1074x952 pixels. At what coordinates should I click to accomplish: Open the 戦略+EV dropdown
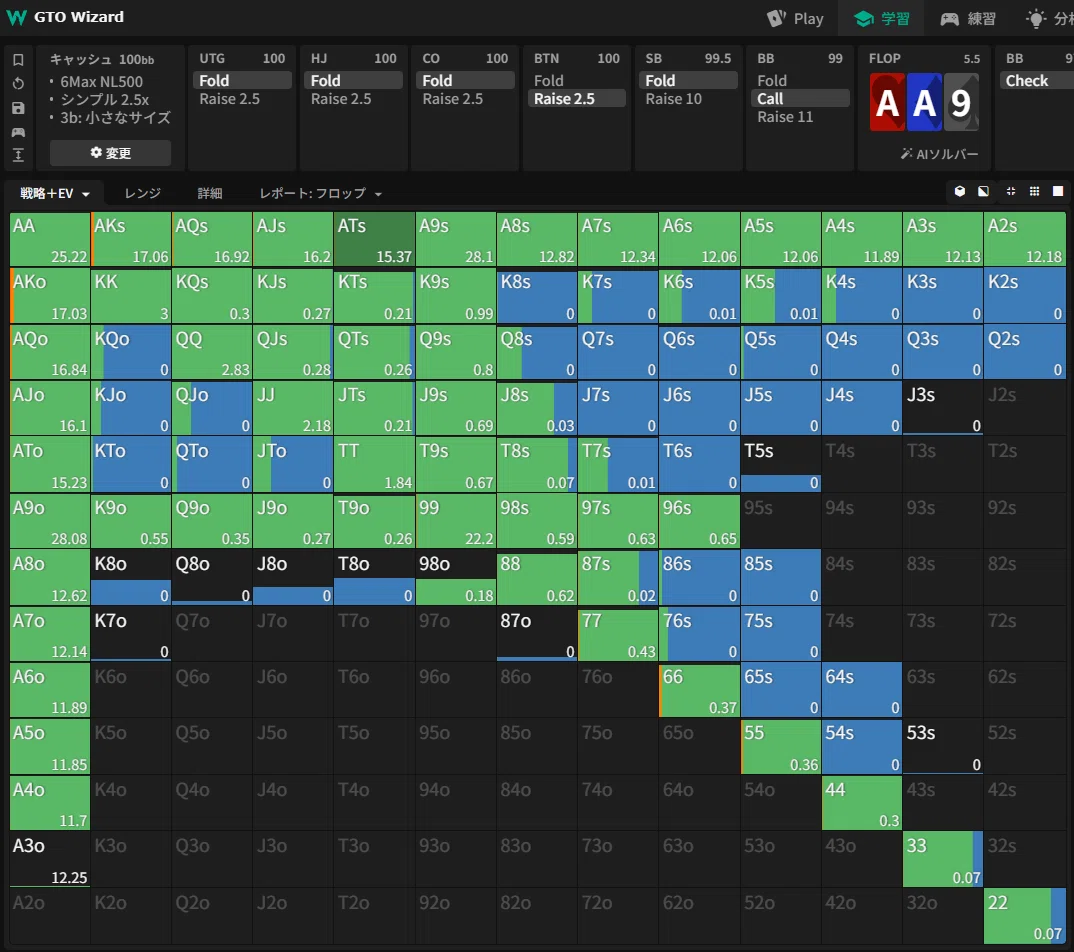tap(55, 194)
